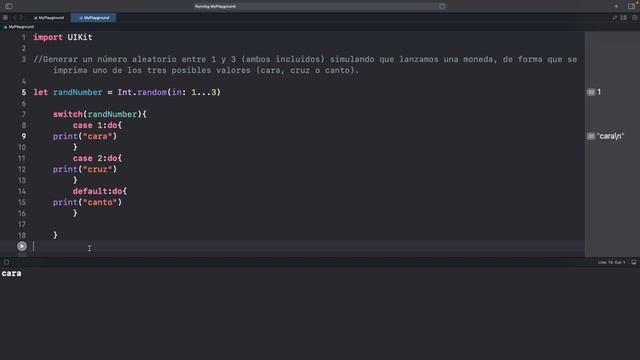640x360 pixels.
Task: Click line number 5 in the gutter
Action: click(x=24, y=92)
